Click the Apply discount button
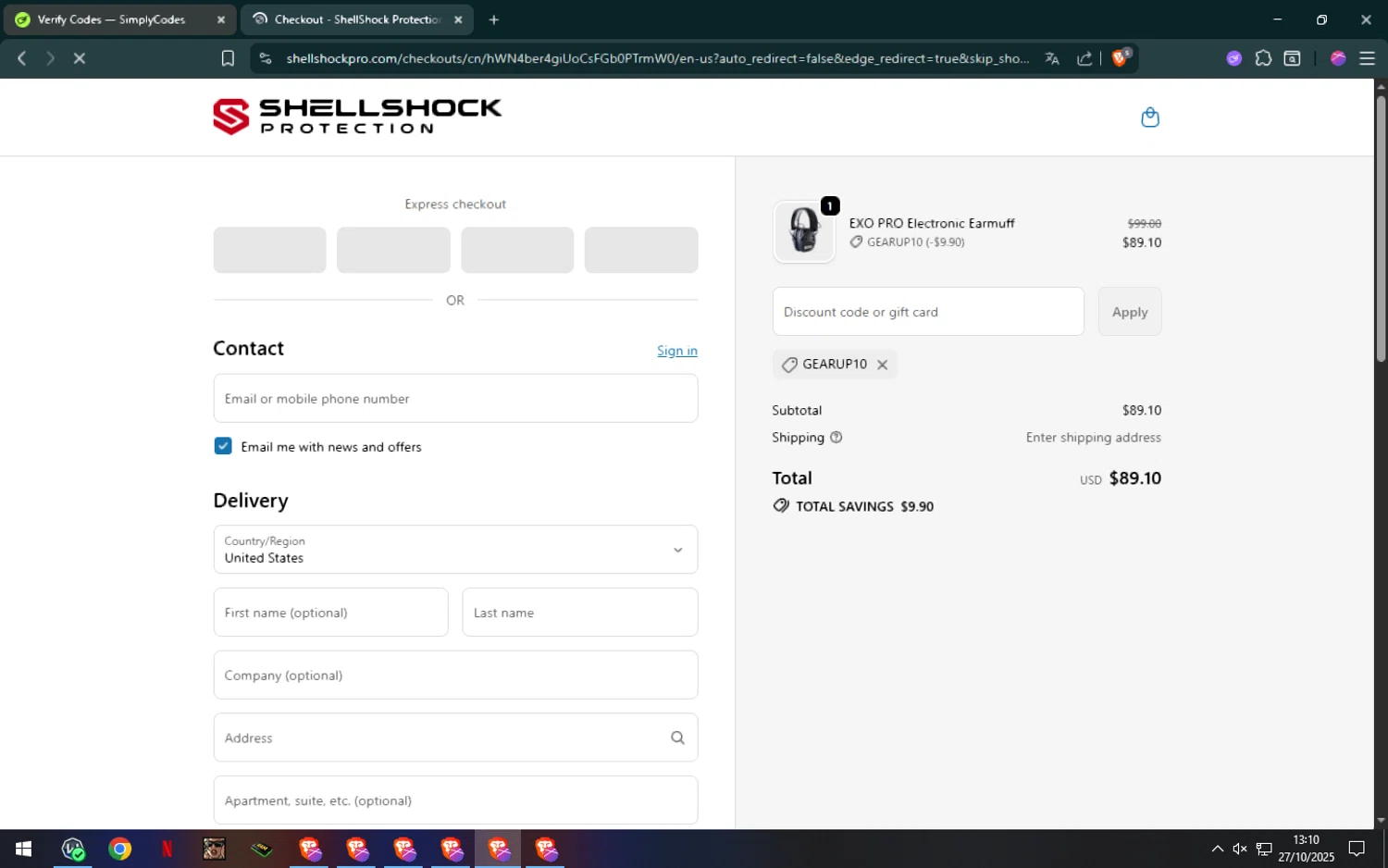Image resolution: width=1388 pixels, height=868 pixels. (x=1130, y=312)
